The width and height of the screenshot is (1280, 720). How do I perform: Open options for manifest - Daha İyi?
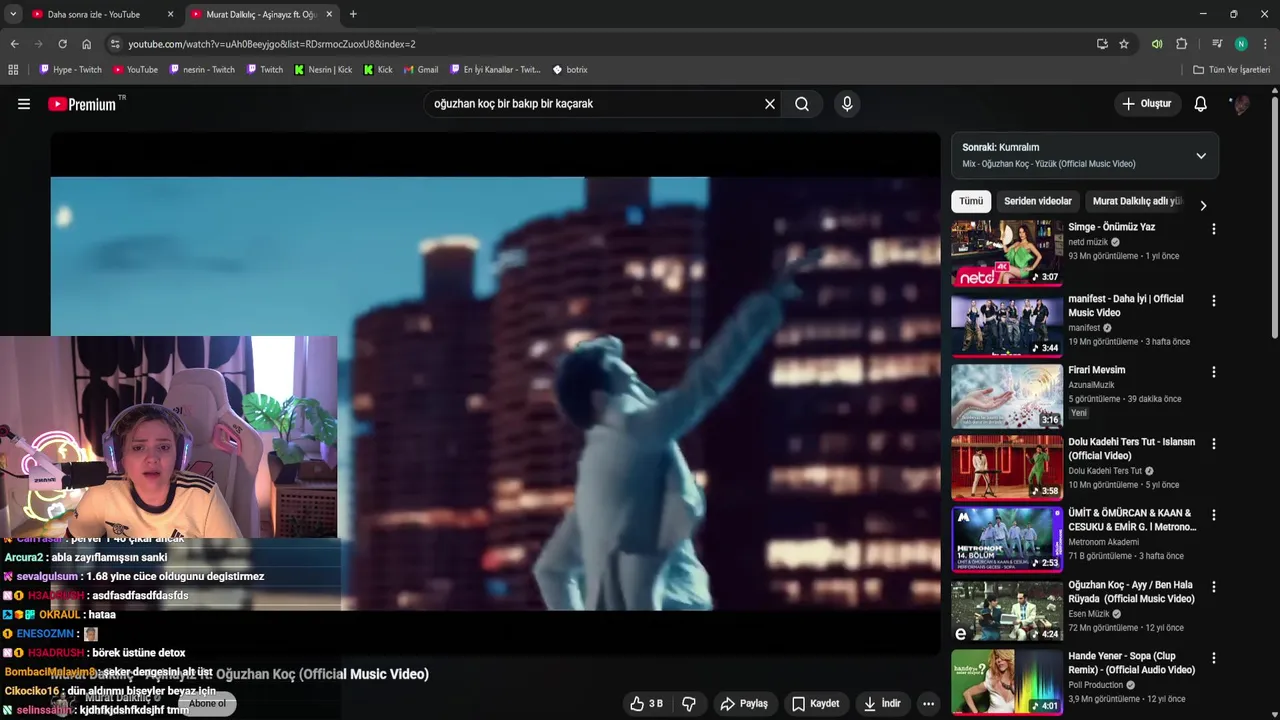(x=1214, y=301)
